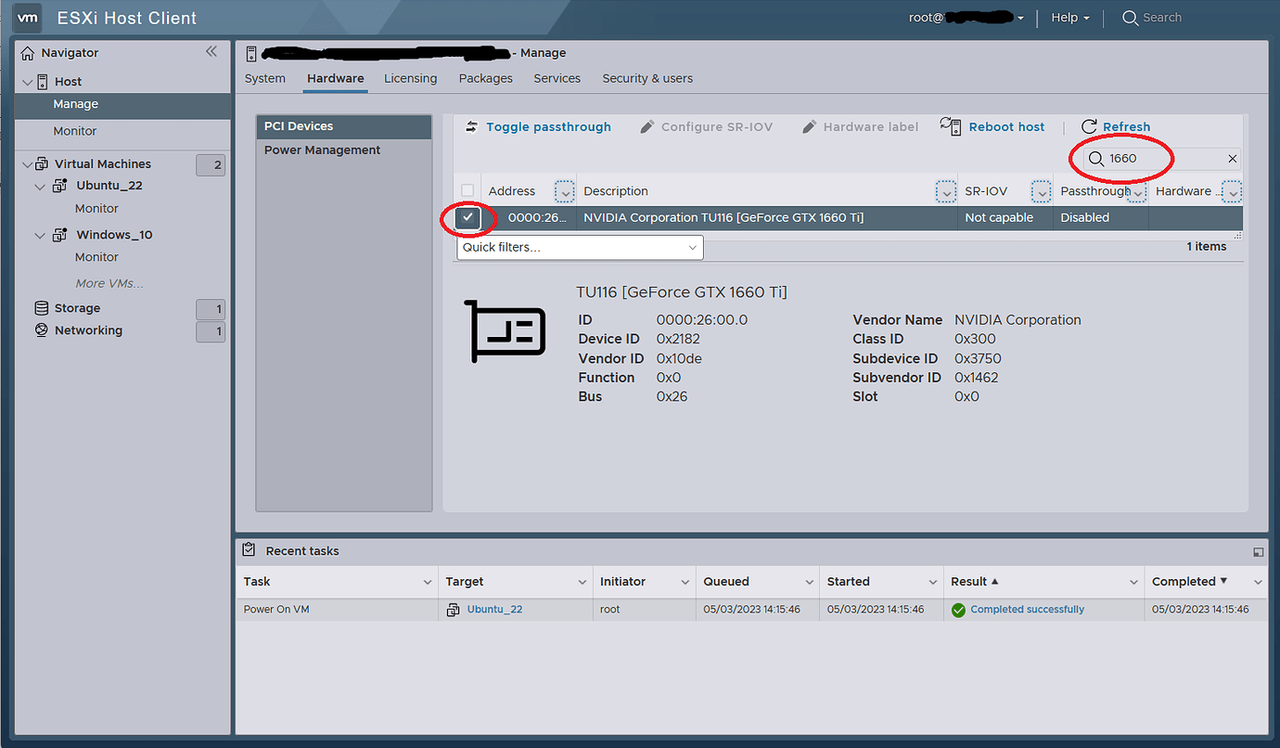Click the Completed successfully result link
This screenshot has width=1280, height=748.
tap(1027, 609)
